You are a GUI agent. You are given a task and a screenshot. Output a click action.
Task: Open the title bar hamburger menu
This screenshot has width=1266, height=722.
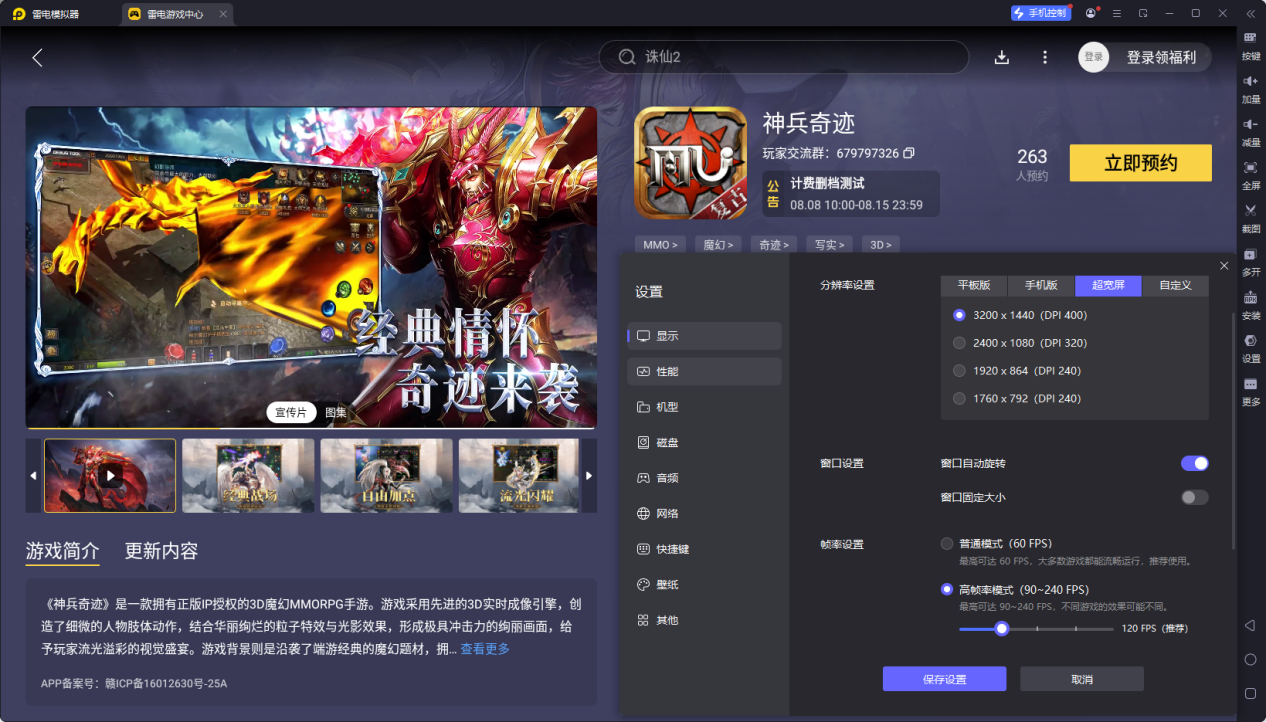[x=1116, y=14]
